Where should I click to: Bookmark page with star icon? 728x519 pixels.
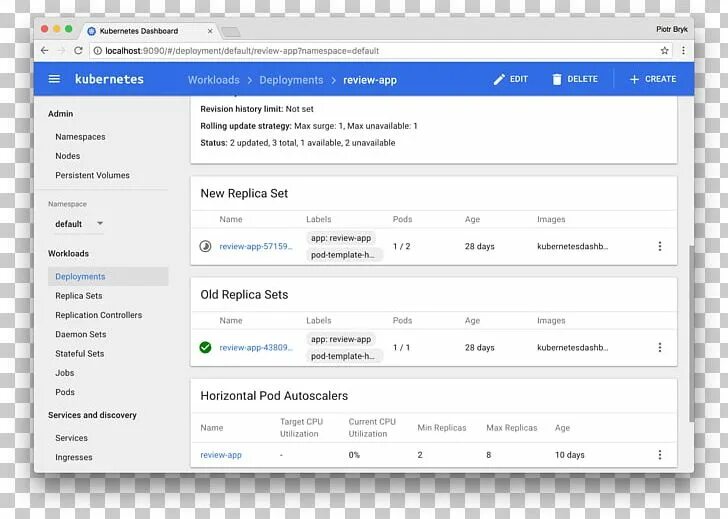[664, 51]
